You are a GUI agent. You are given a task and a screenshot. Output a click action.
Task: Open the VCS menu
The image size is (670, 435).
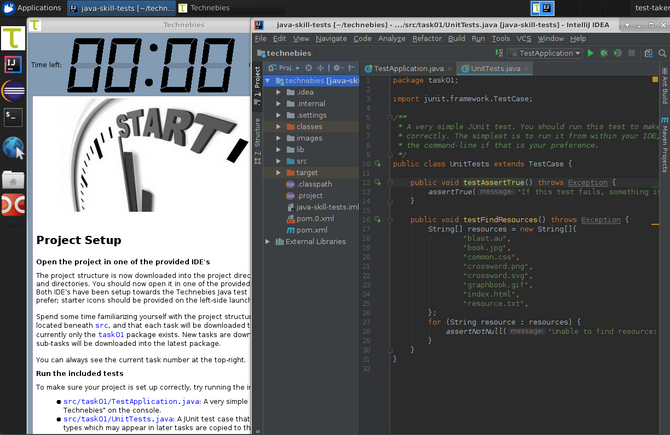[523, 38]
